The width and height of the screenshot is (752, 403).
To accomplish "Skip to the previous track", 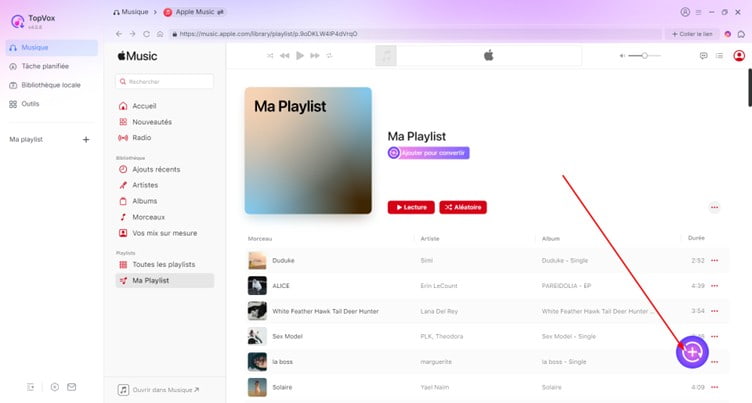I will [x=284, y=56].
